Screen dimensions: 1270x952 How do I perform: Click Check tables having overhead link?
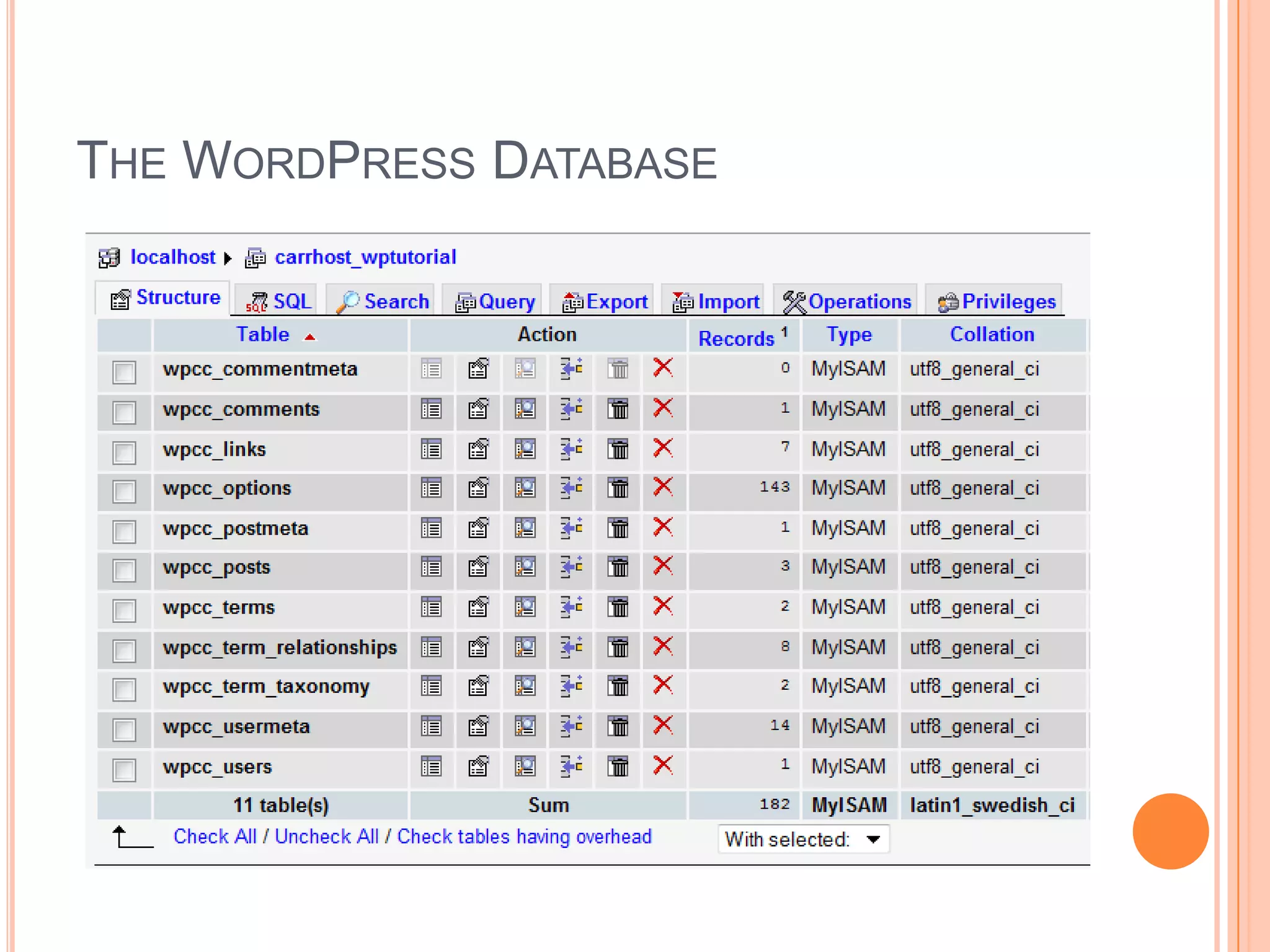(524, 837)
